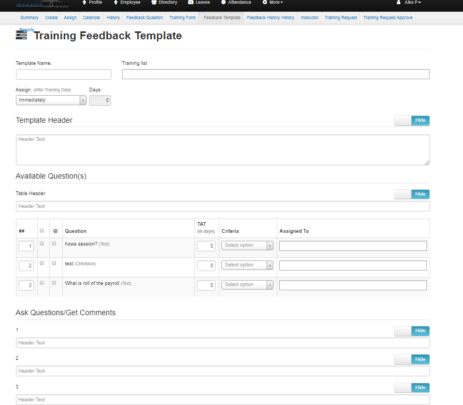Open the user account dropdown at top right
Viewport: 463px width, 405px height.
click(408, 2)
